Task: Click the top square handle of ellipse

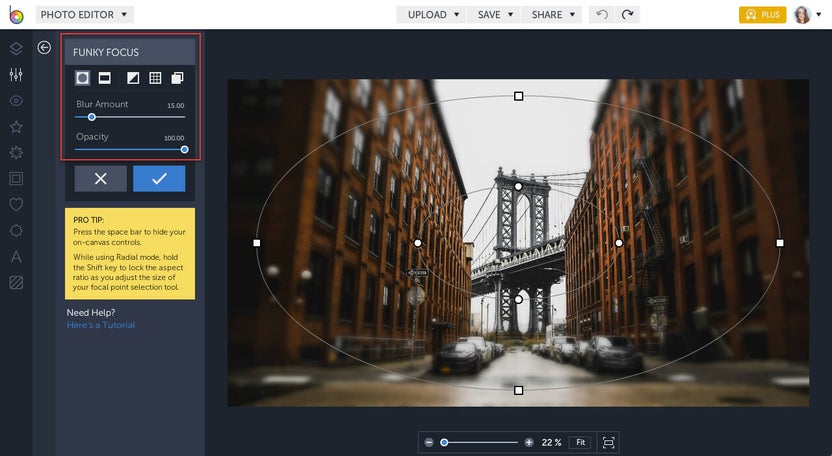Action: tap(518, 96)
